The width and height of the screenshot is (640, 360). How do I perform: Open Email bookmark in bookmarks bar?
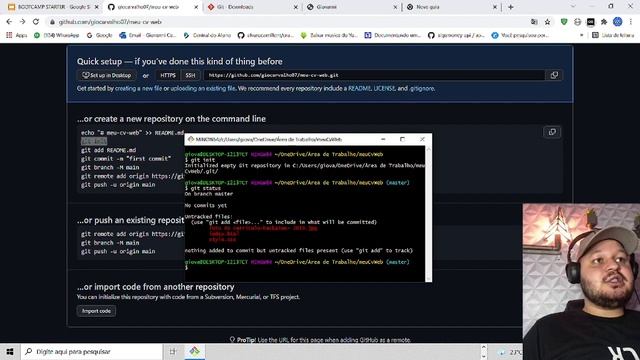[x=148, y=36]
